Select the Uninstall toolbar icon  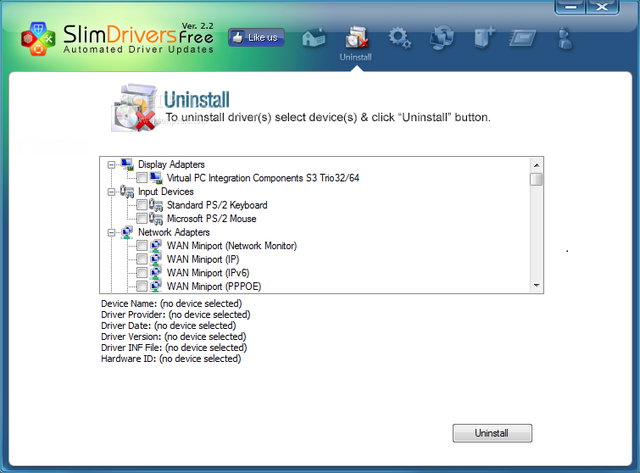(x=356, y=38)
